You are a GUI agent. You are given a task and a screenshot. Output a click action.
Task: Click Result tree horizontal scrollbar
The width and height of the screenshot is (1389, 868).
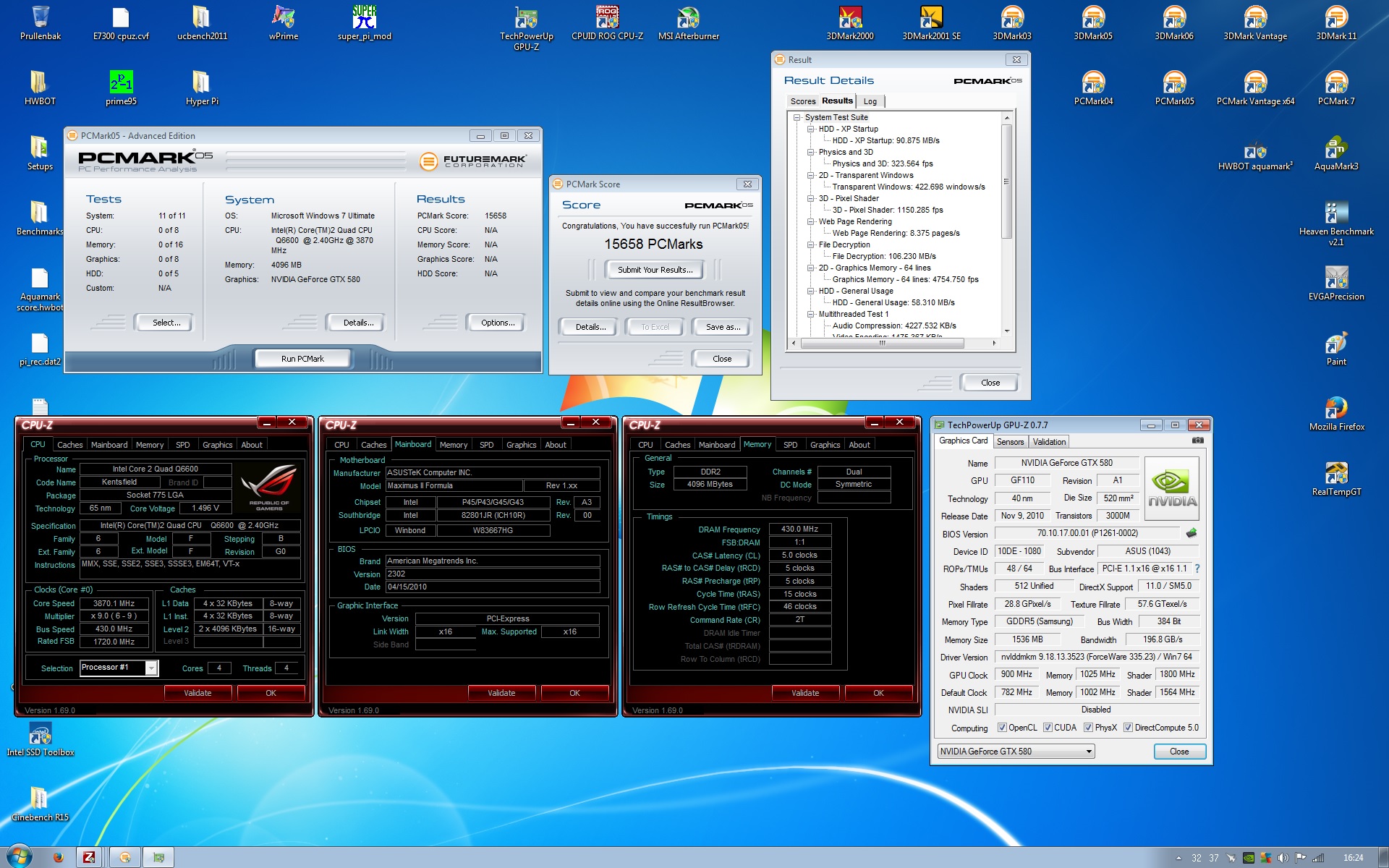point(882,344)
